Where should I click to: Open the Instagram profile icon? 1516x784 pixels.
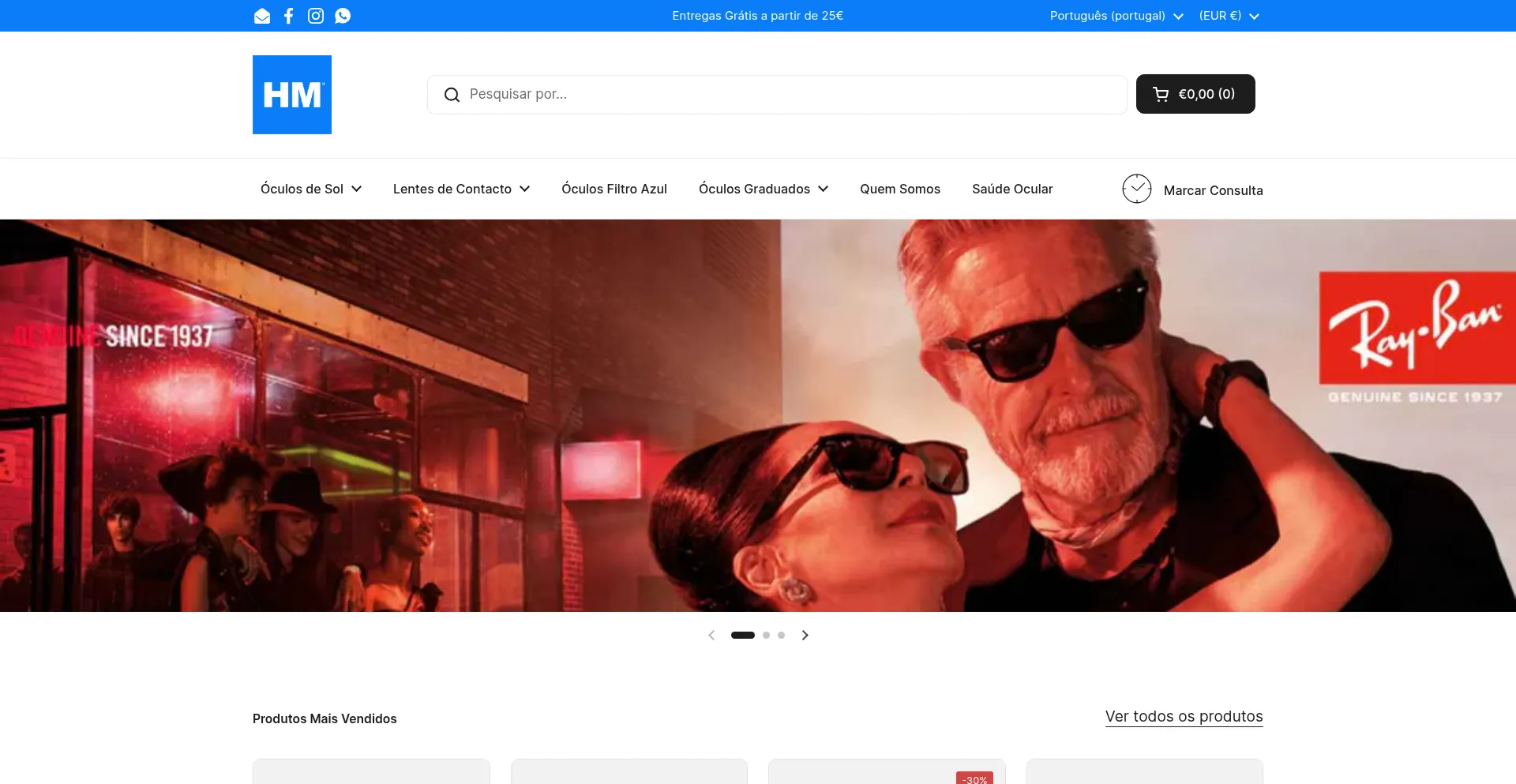(316, 16)
